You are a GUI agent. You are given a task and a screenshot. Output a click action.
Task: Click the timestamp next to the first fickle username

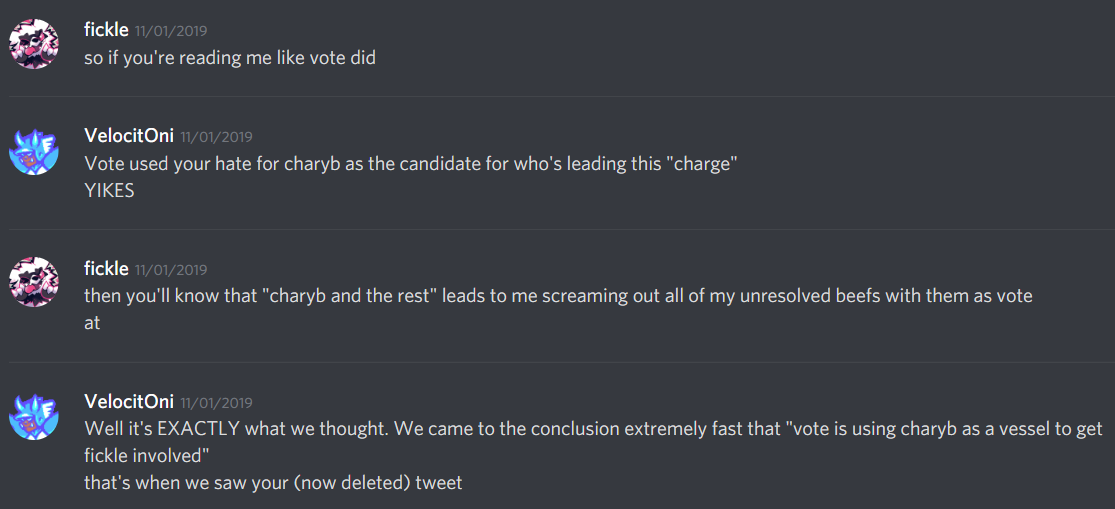[x=171, y=31]
